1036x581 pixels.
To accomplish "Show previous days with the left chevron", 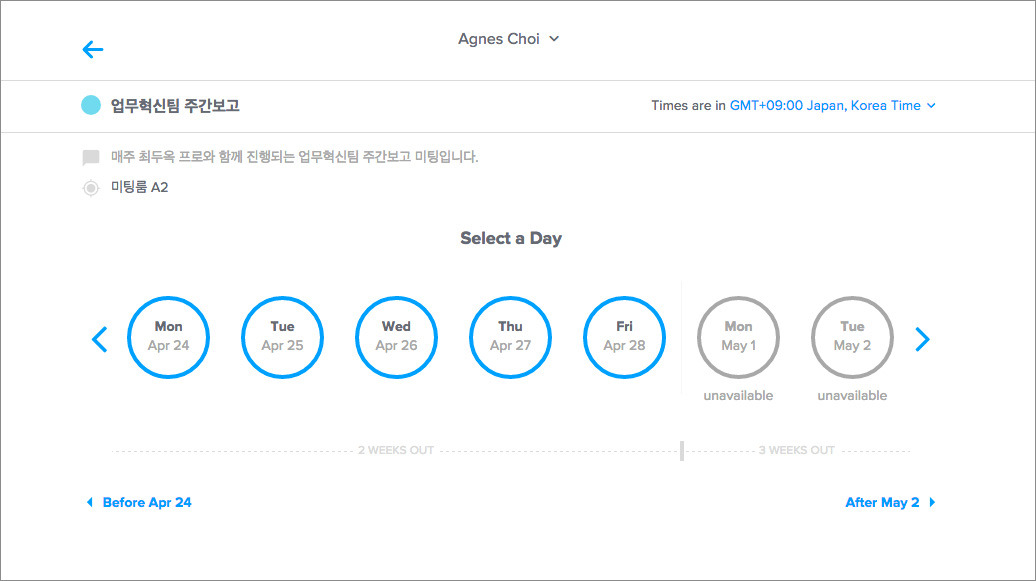I will (99, 339).
